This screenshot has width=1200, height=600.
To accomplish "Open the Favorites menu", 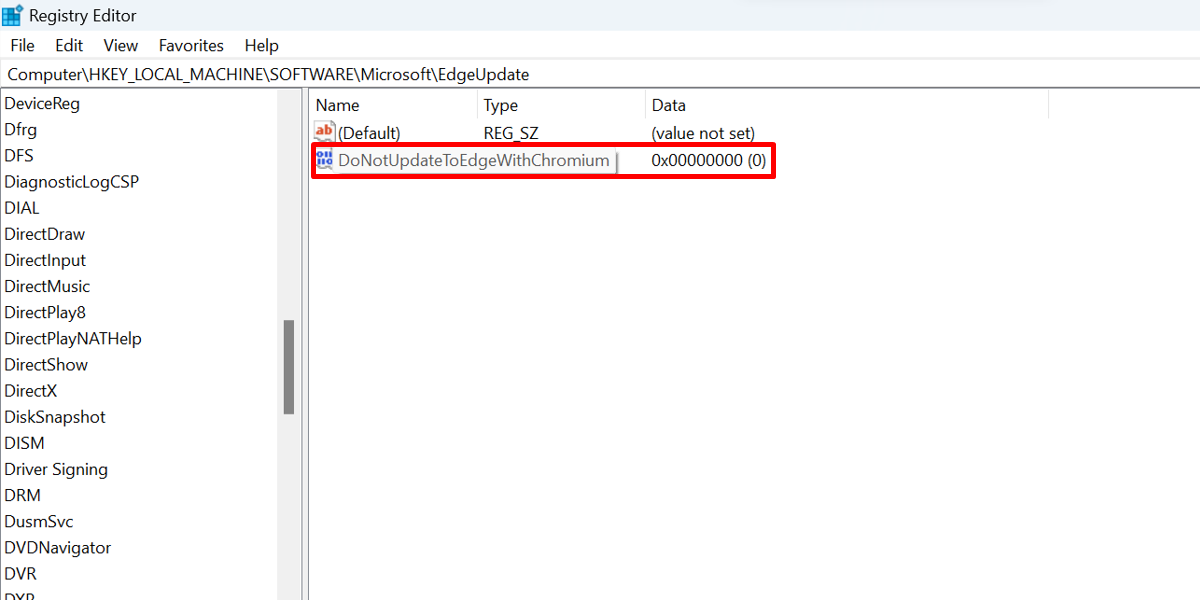I will (191, 45).
